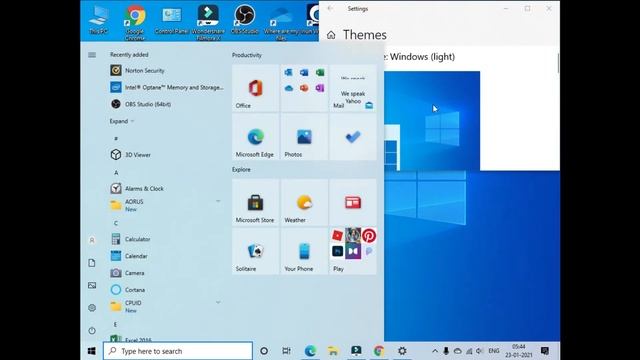Click the Settings gear on taskbar
640x360 pixels.
click(402, 351)
